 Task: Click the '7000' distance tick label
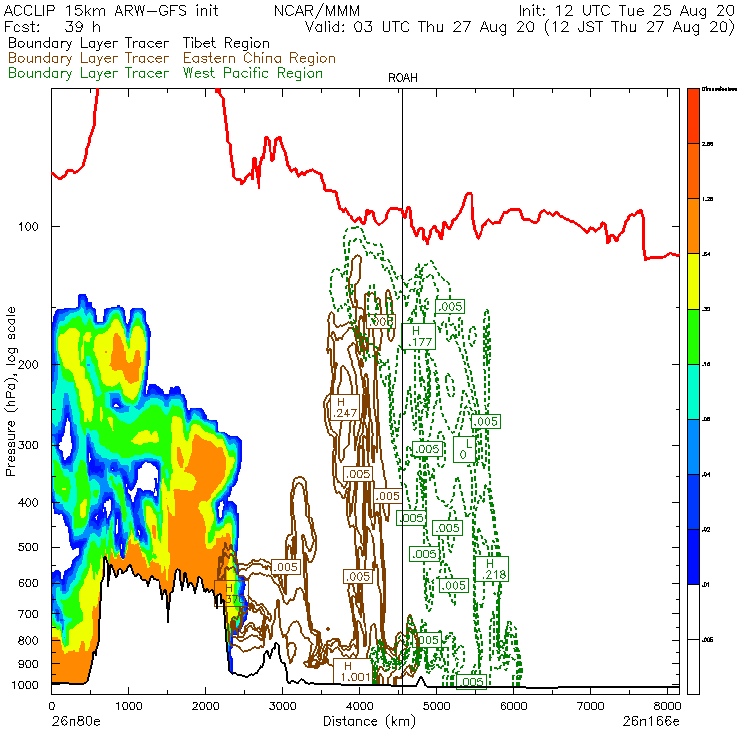pyautogui.click(x=590, y=706)
